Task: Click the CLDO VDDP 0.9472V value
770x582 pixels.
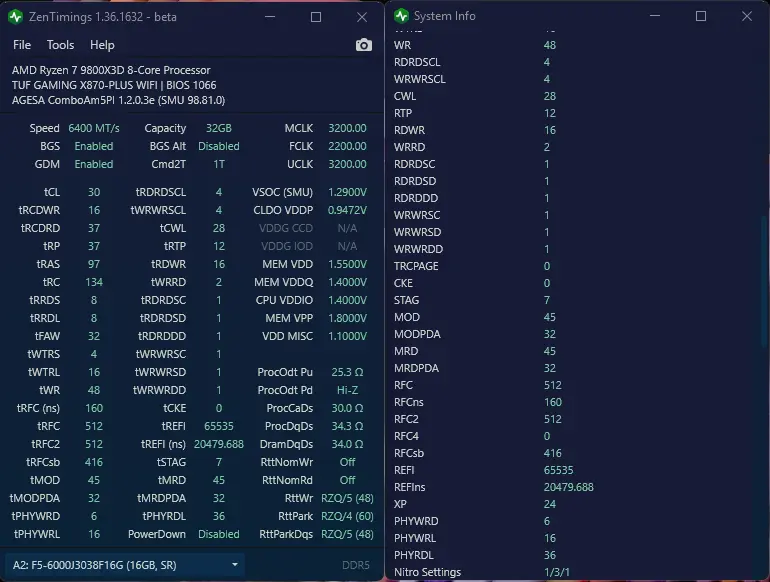Action: 347,210
